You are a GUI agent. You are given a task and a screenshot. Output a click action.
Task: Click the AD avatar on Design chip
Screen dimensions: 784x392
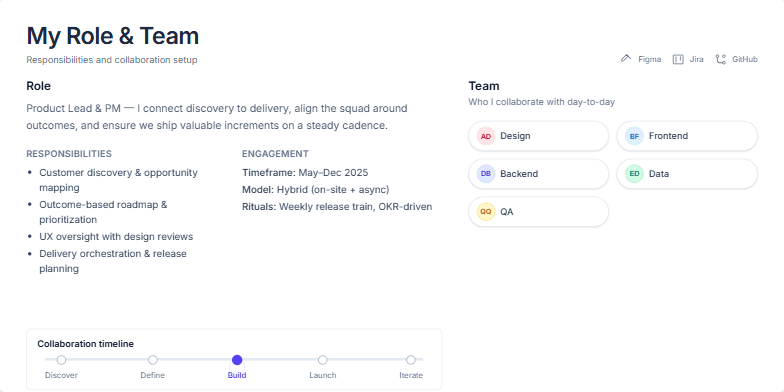(x=486, y=136)
